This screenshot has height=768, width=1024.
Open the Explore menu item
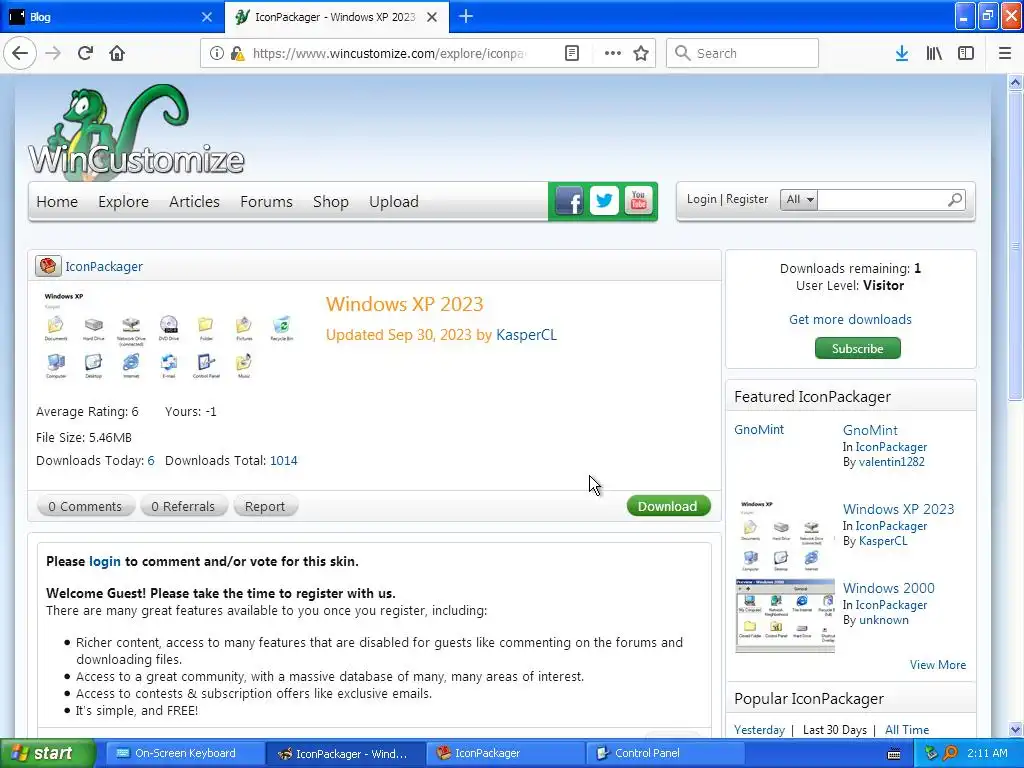click(123, 201)
